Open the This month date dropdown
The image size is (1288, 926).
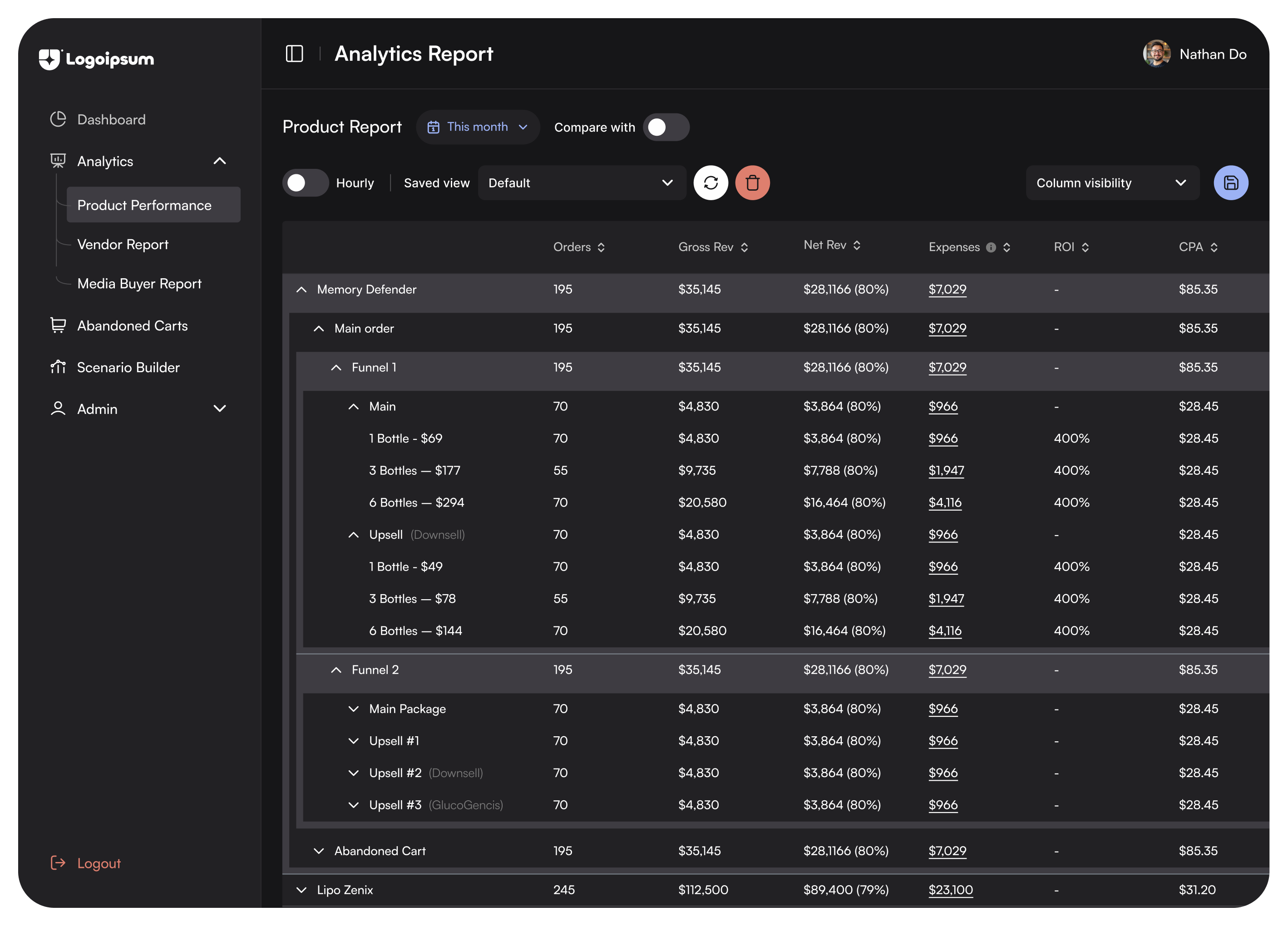(478, 127)
